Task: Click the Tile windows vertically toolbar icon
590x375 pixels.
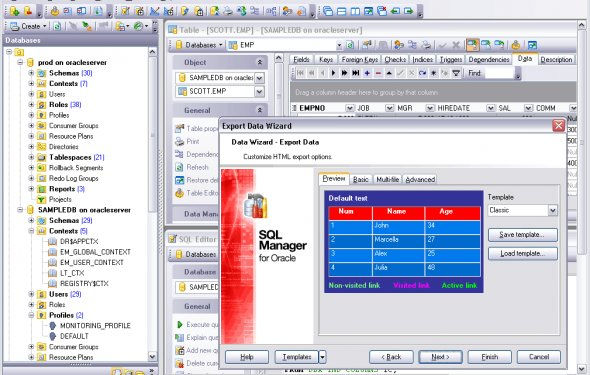Action: tap(355, 11)
